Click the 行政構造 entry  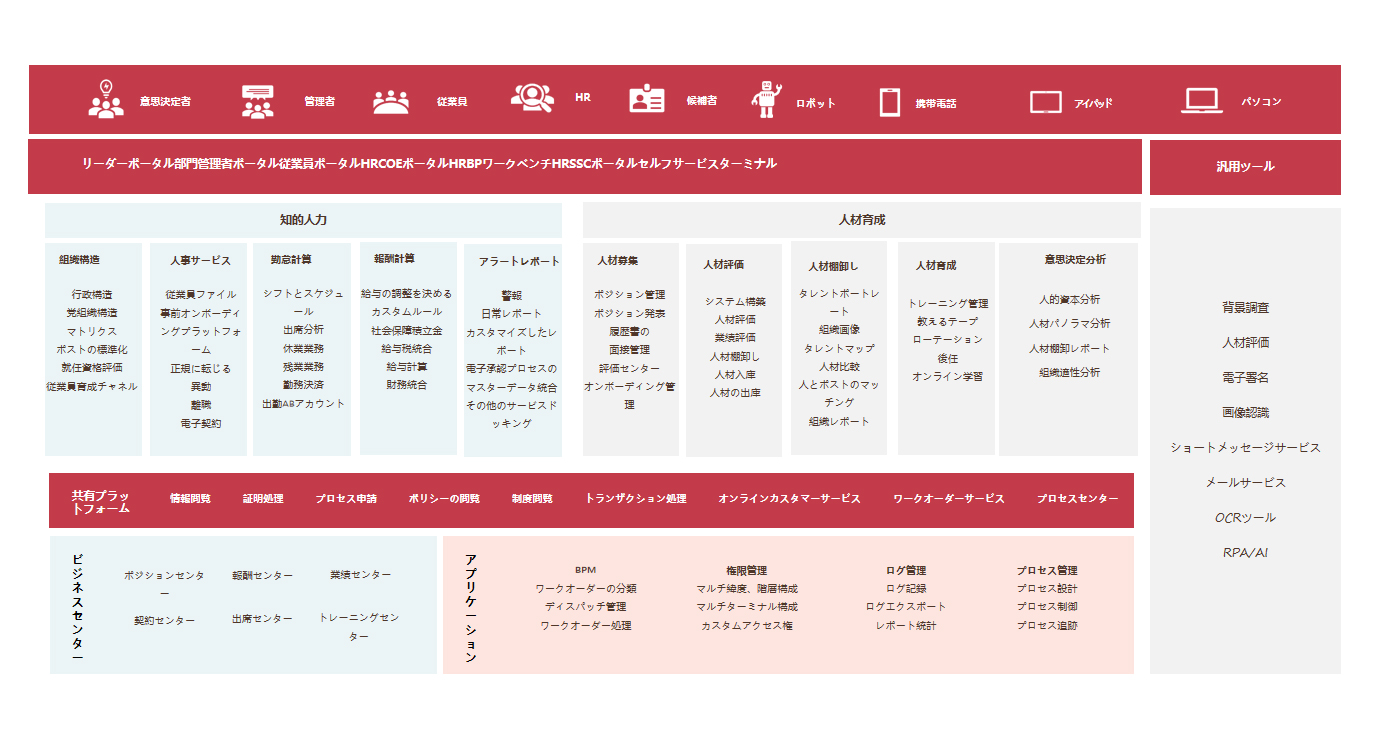[x=92, y=295]
